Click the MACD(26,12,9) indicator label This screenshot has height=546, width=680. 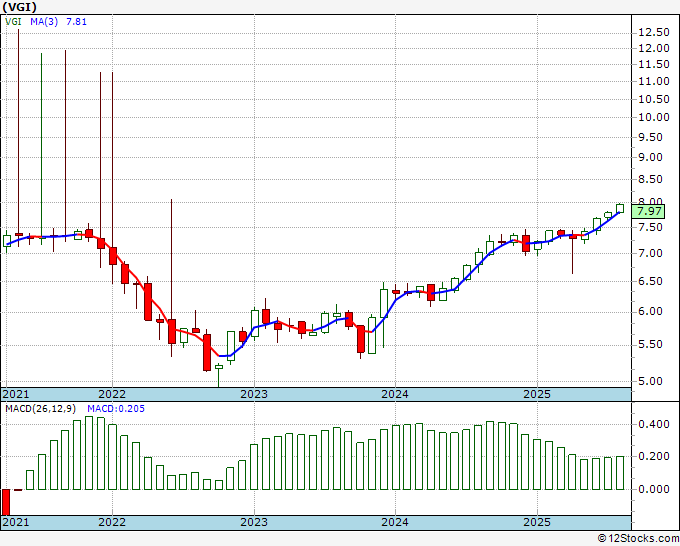[x=41, y=409]
